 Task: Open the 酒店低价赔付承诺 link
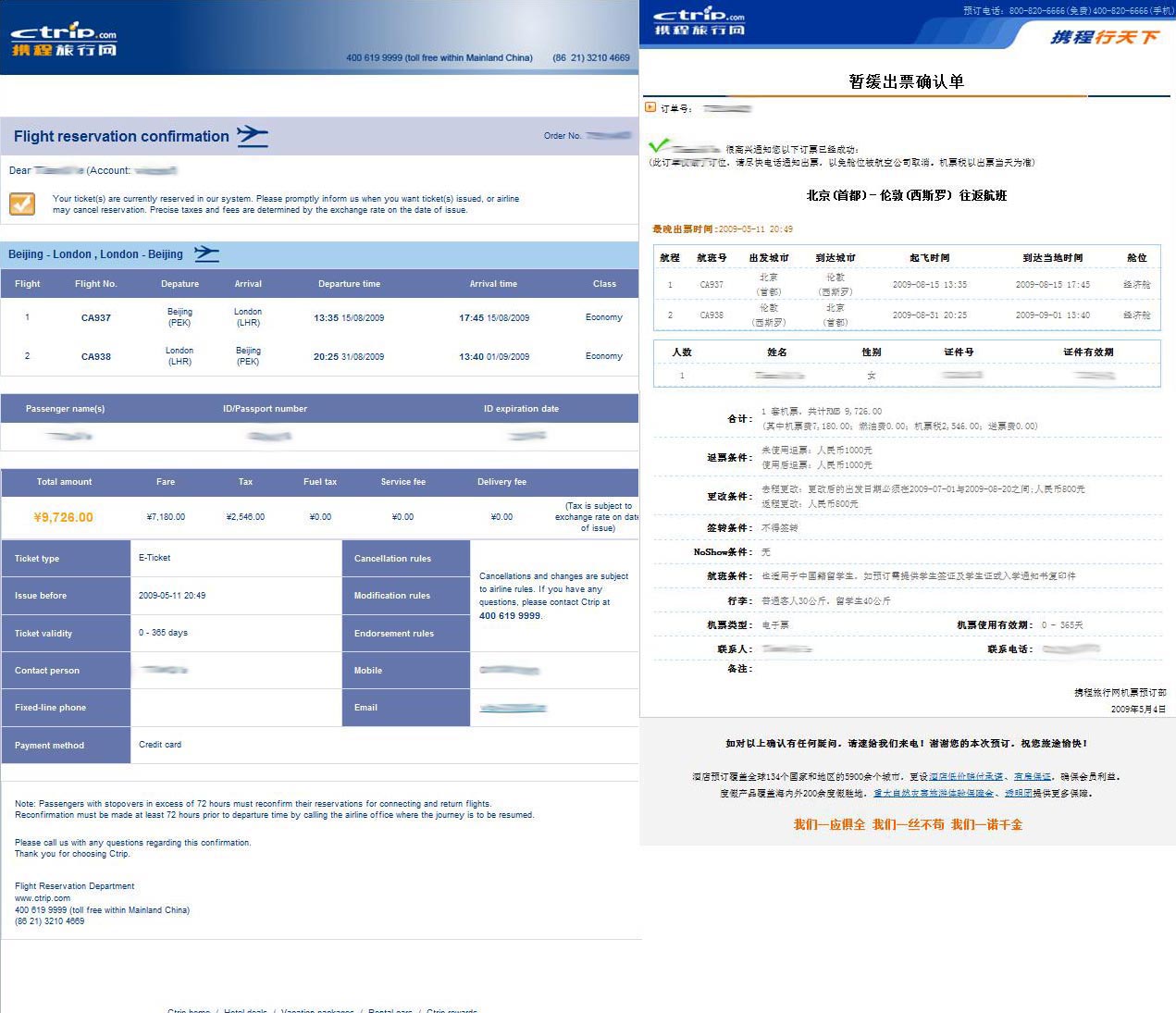coord(965,777)
